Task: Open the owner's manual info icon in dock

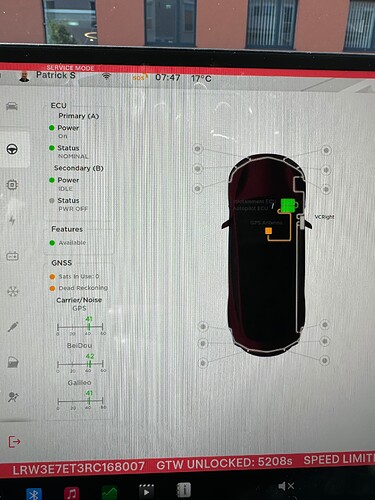Action: coord(183,490)
